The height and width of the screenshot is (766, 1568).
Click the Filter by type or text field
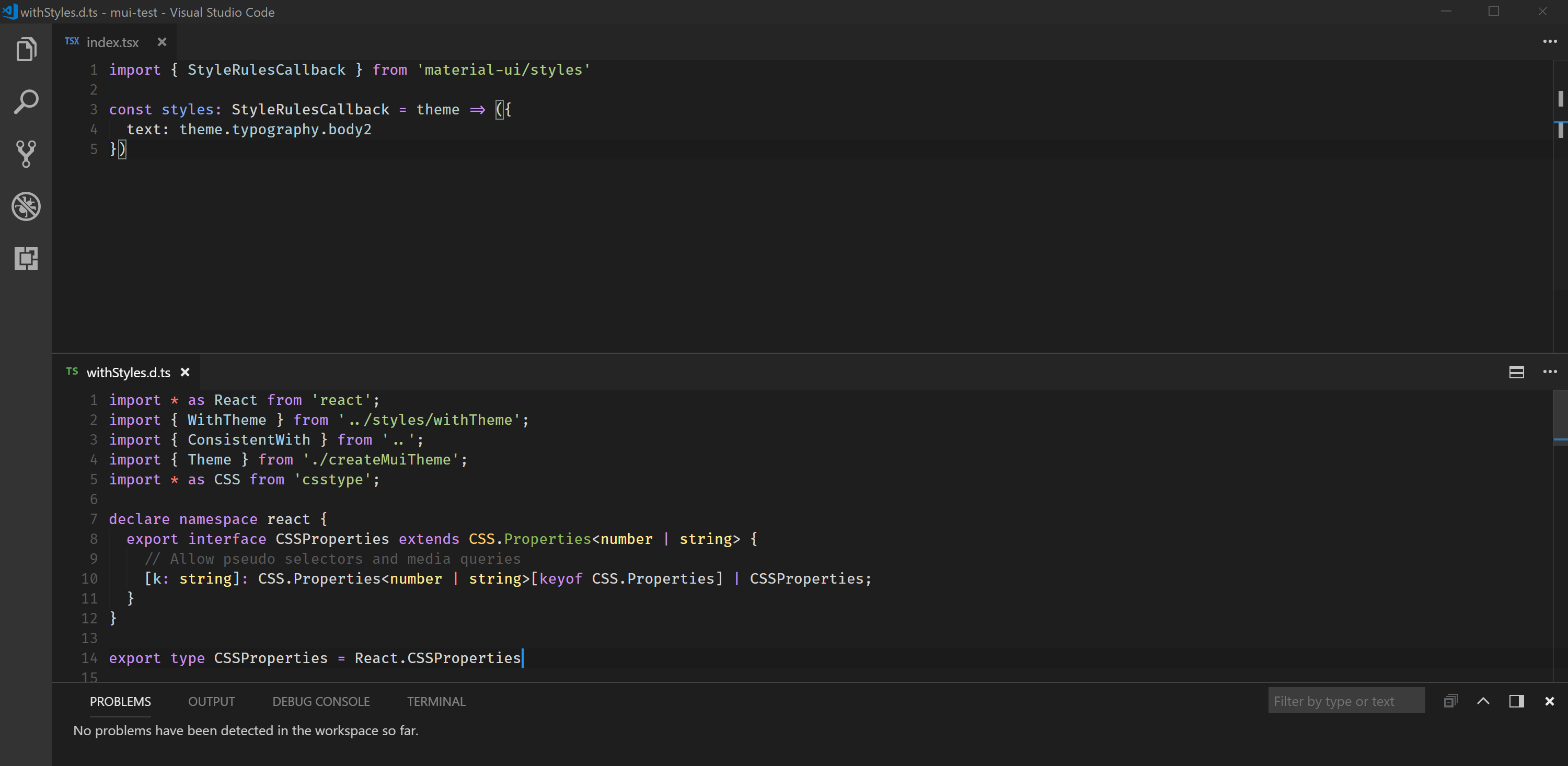click(x=1345, y=701)
